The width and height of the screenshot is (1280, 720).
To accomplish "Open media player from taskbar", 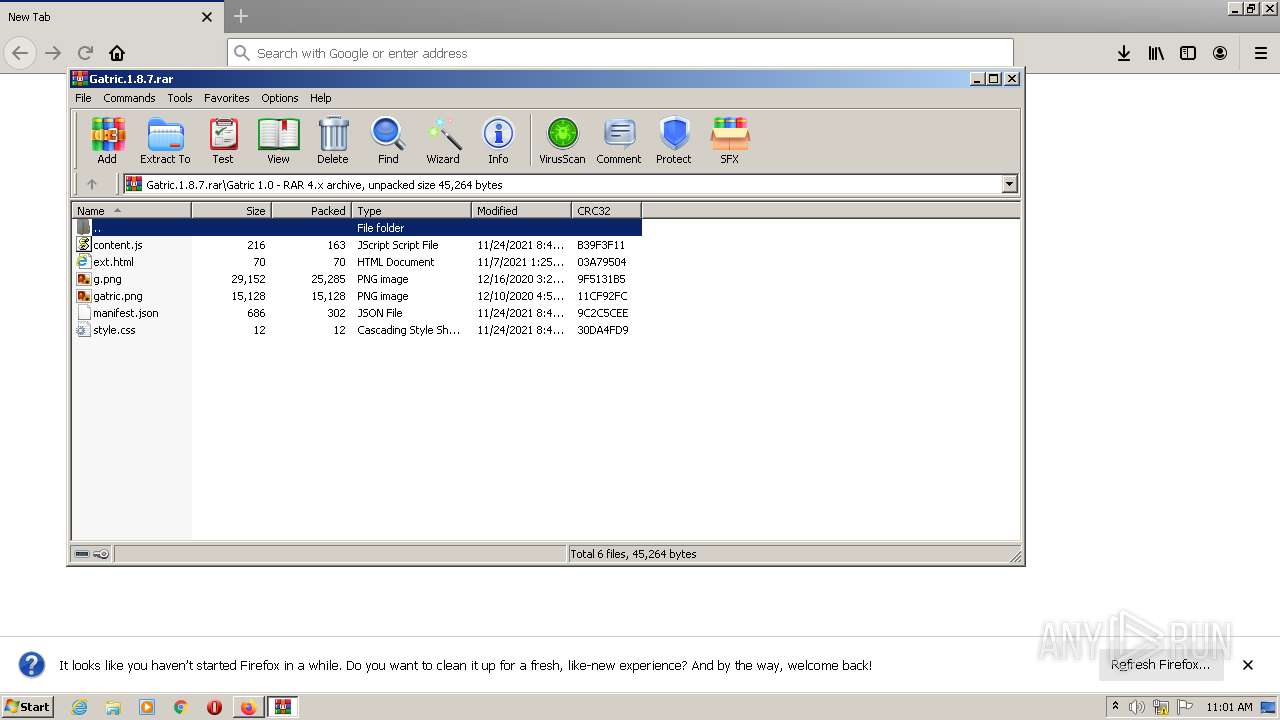I will click(147, 707).
